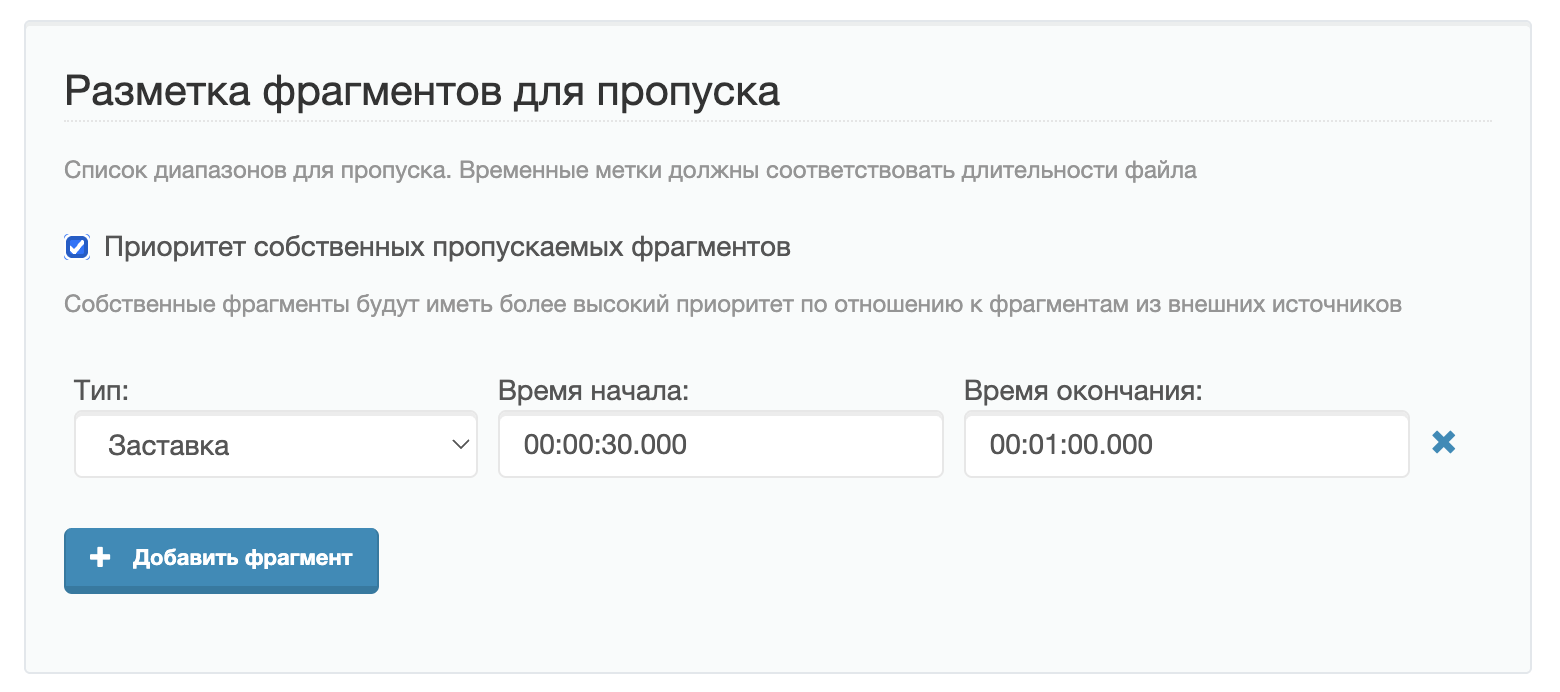The image size is (1560, 692).
Task: Focus the 'Время начала' input field
Action: [x=720, y=445]
